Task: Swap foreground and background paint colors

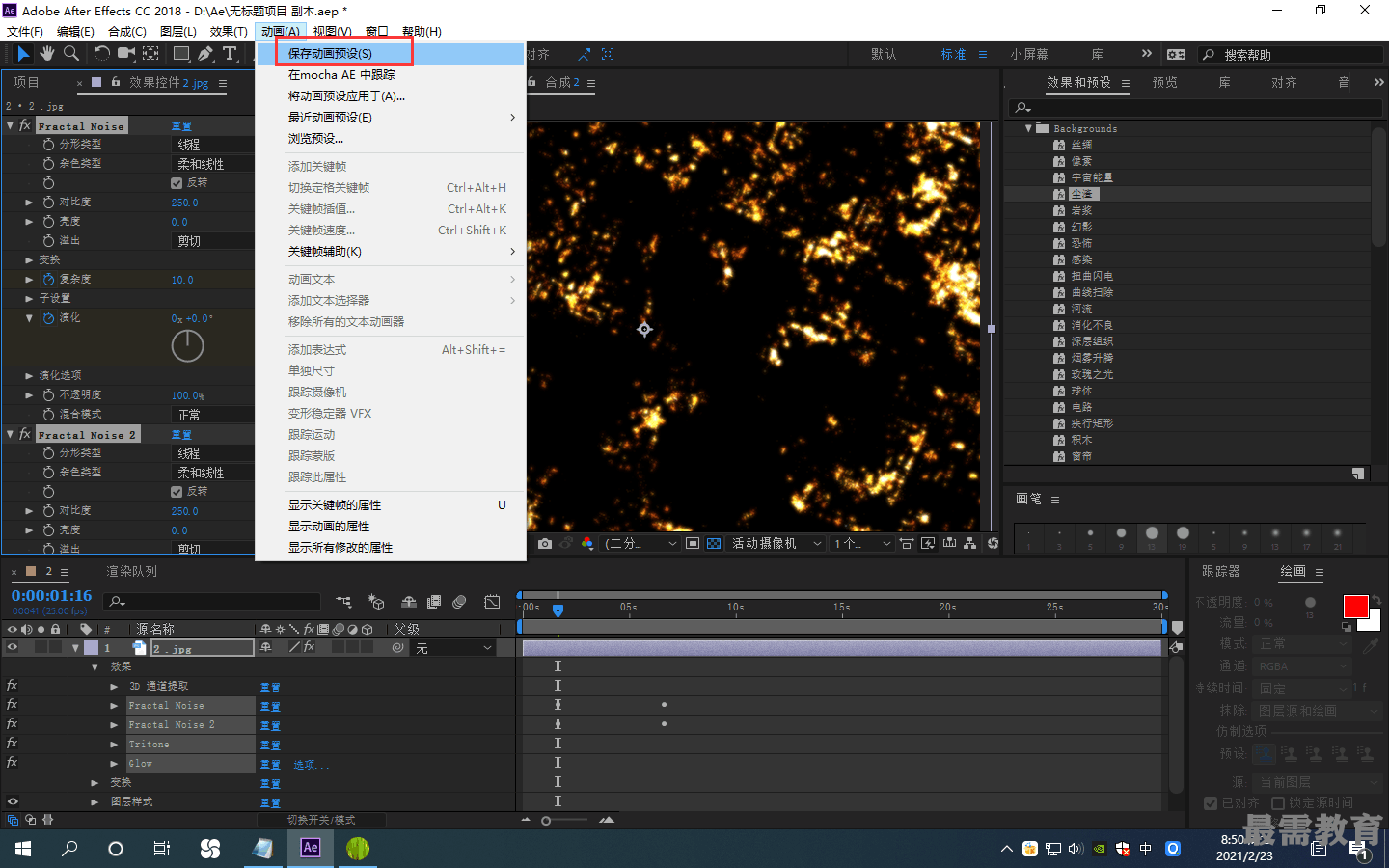Action: [x=1377, y=601]
